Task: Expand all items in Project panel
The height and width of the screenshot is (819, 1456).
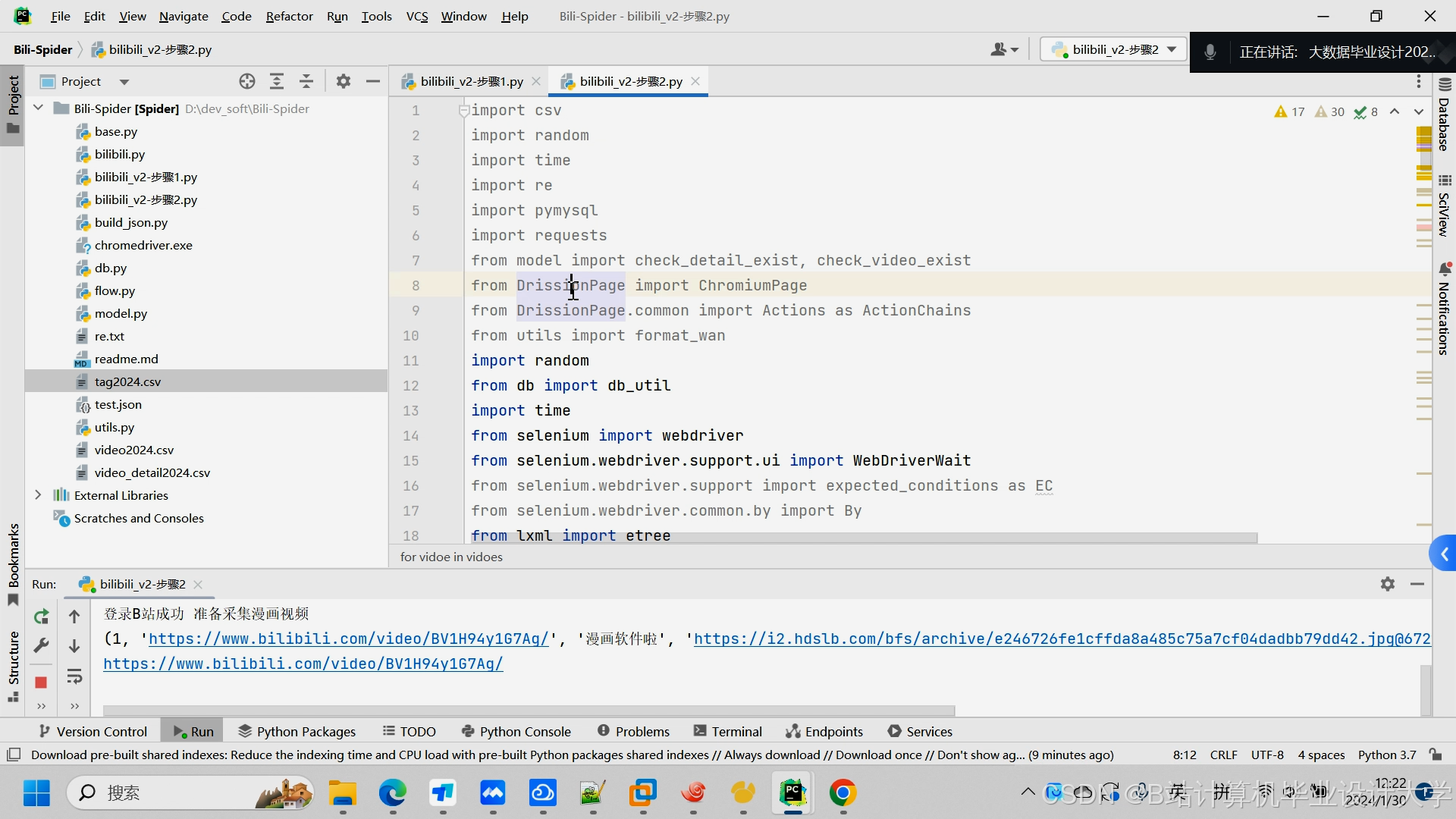Action: 277,81
